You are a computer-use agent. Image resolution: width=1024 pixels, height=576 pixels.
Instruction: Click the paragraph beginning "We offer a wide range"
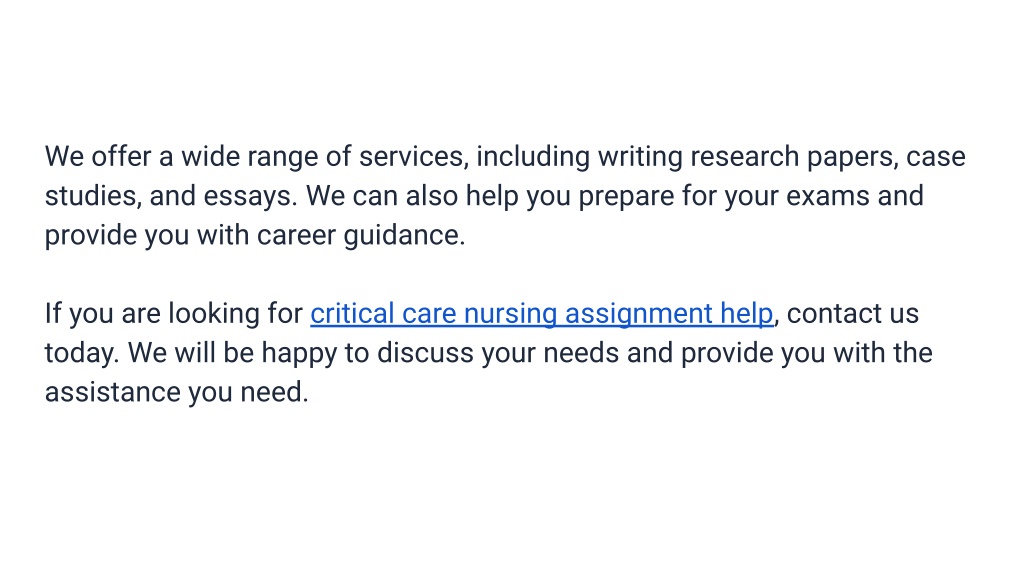[x=505, y=196]
